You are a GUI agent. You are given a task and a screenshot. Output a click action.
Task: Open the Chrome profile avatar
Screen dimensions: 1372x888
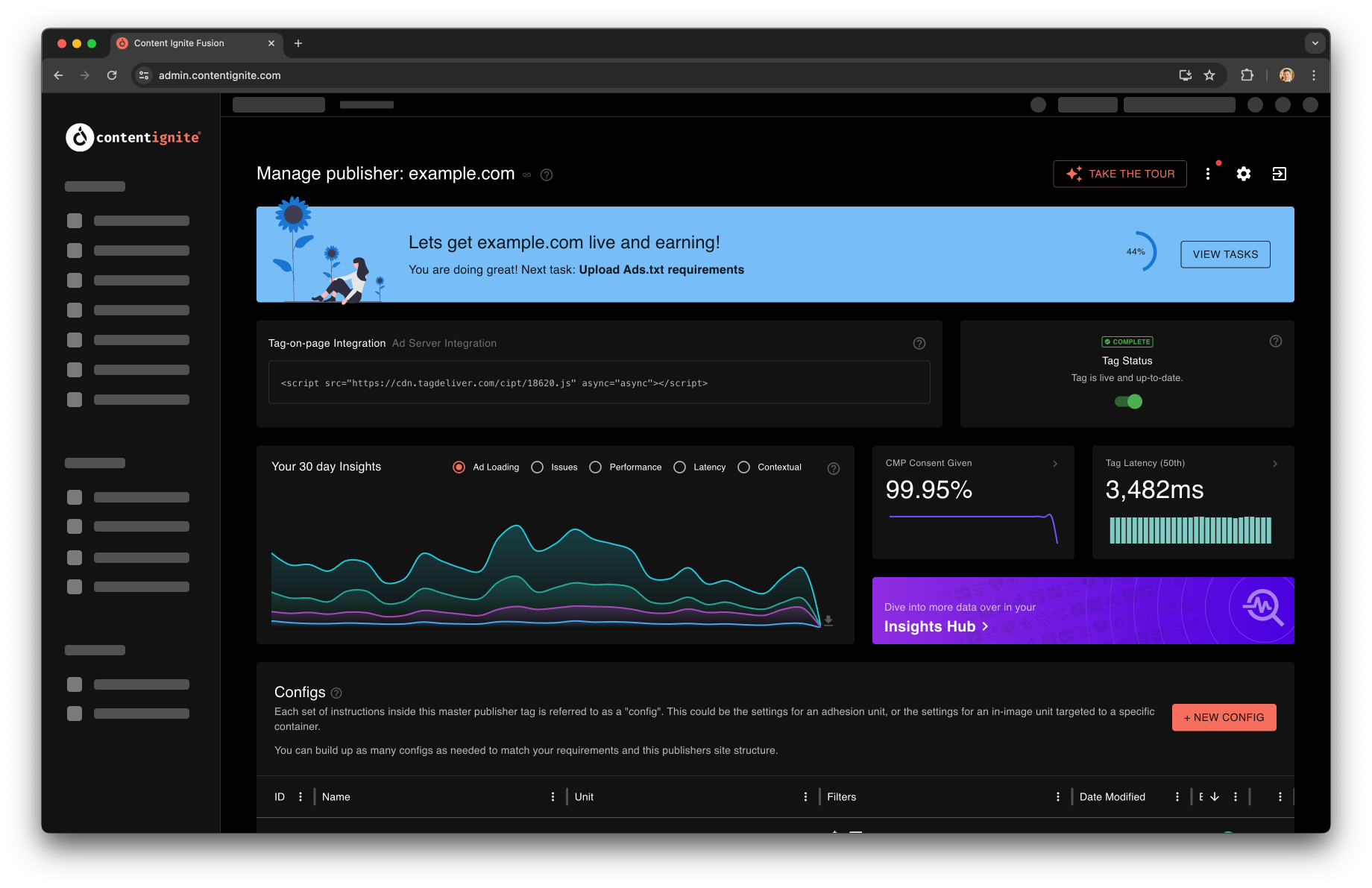pos(1286,75)
